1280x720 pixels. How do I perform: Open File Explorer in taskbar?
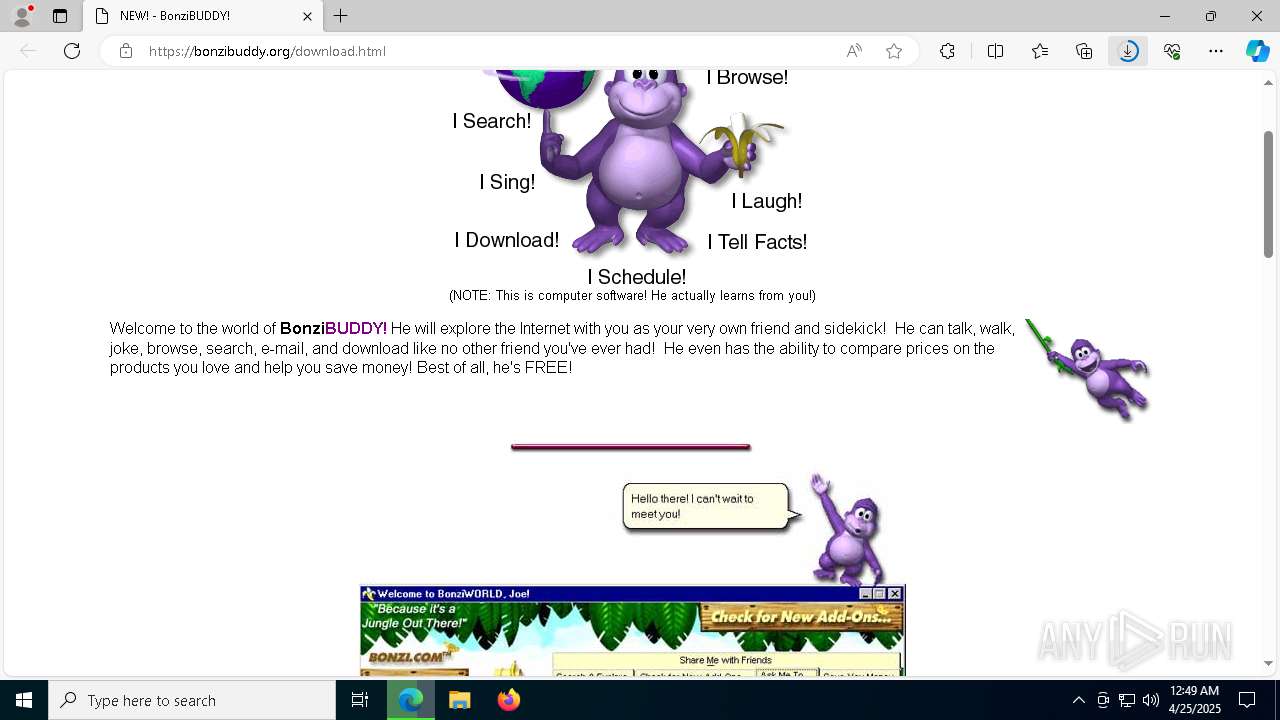coord(460,700)
